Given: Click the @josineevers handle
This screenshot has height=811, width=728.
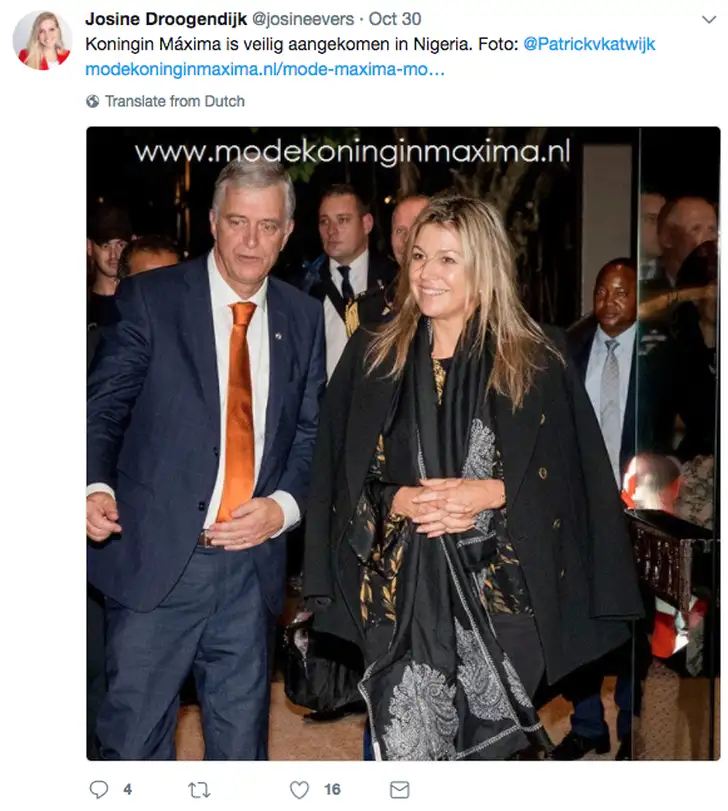Looking at the screenshot, I should (303, 19).
